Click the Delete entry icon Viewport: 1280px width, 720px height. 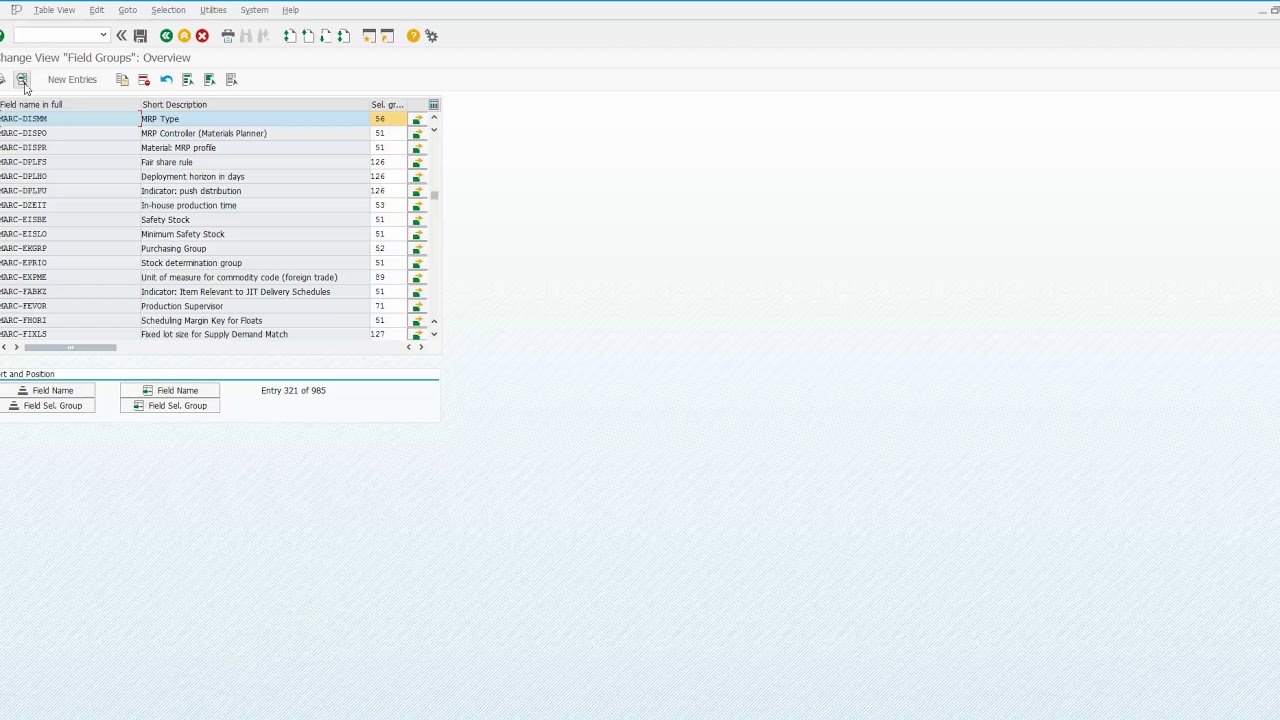144,80
